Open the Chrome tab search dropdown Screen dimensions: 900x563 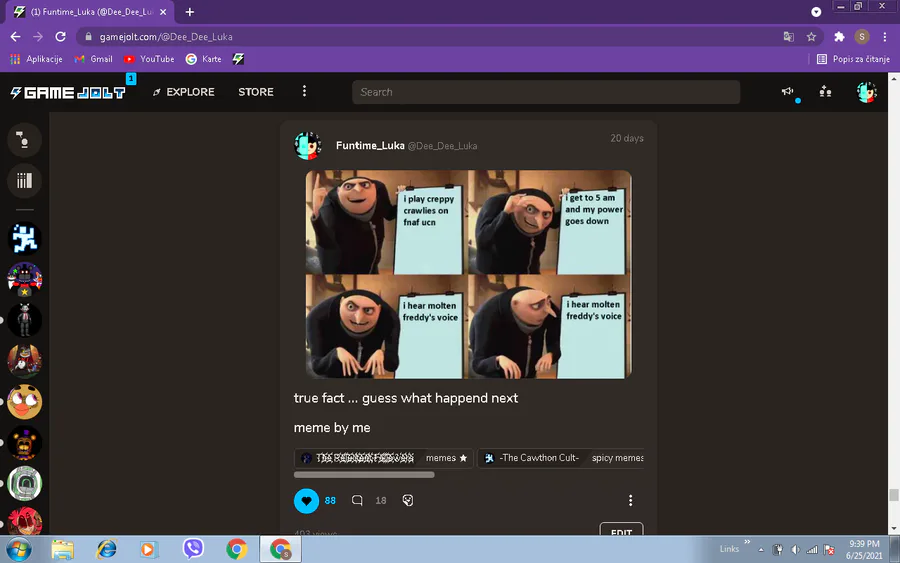pos(816,12)
